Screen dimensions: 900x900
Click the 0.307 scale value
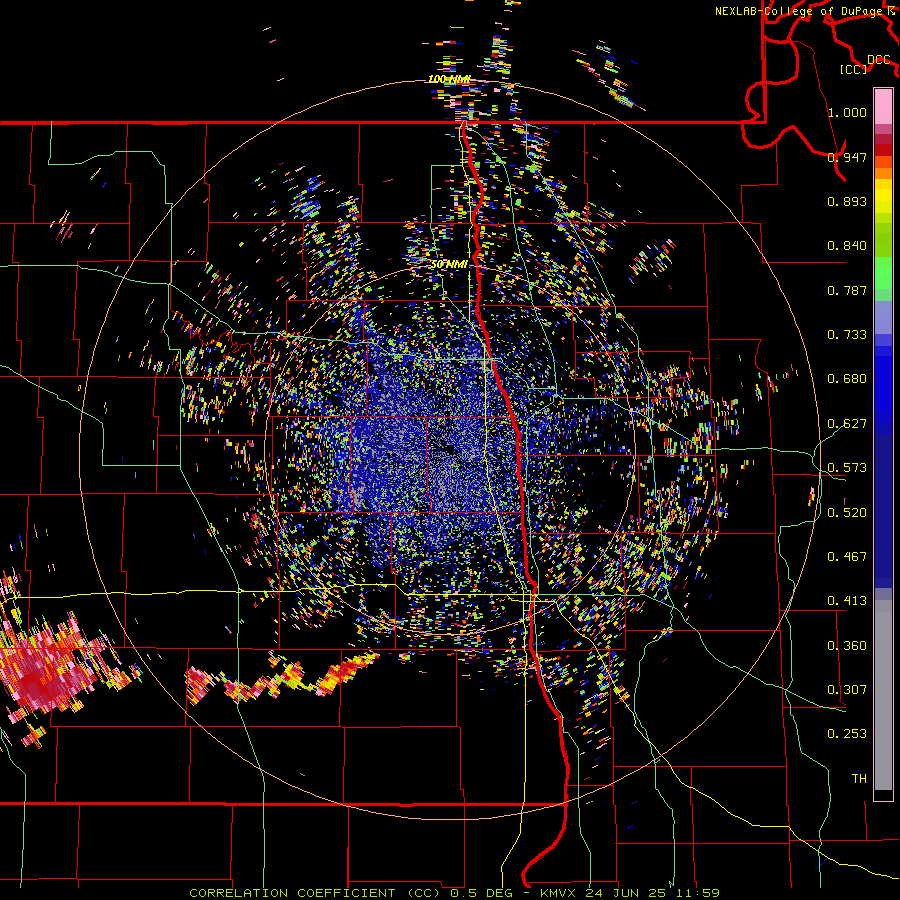pyautogui.click(x=847, y=690)
